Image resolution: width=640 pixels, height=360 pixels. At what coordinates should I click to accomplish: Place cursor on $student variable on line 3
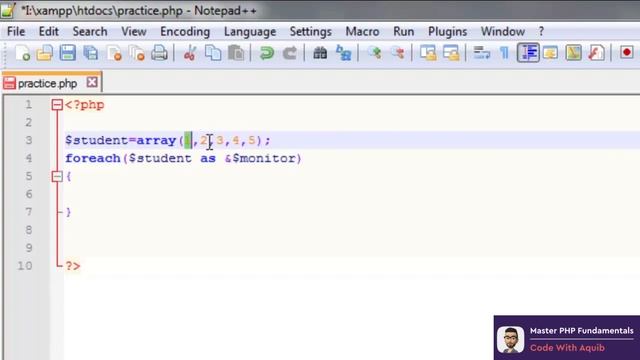[96, 140]
